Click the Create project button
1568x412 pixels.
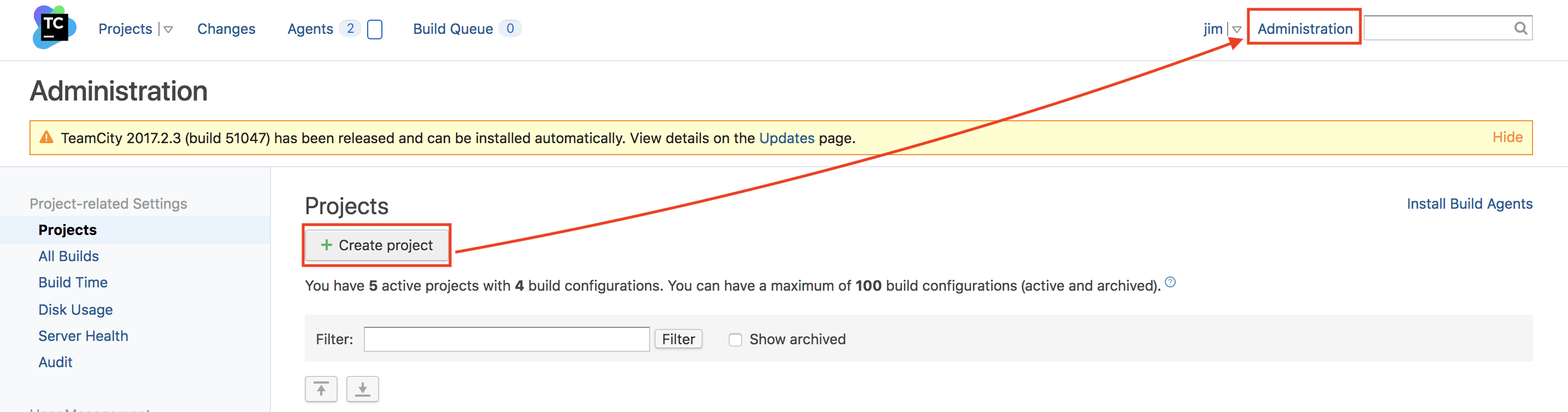point(377,245)
